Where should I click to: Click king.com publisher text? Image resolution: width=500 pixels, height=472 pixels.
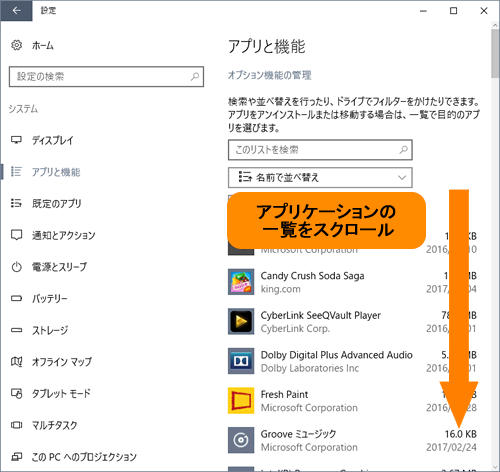pyautogui.click(x=280, y=289)
